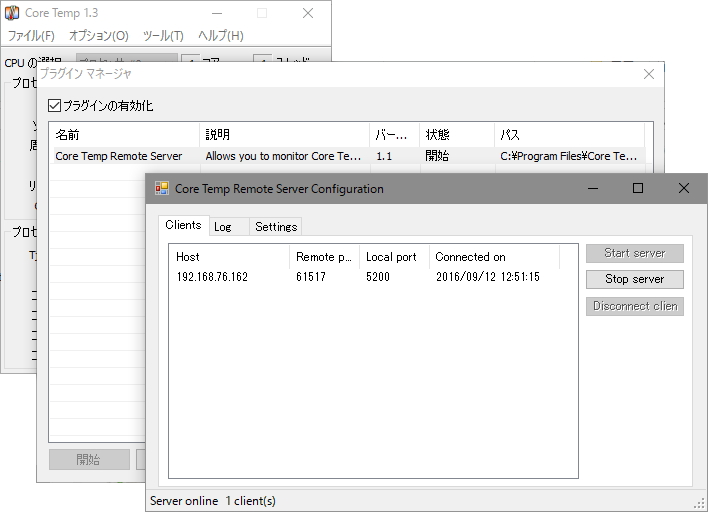The image size is (708, 512).
Task: Select client host 192.168.76.162
Action: coord(212,277)
